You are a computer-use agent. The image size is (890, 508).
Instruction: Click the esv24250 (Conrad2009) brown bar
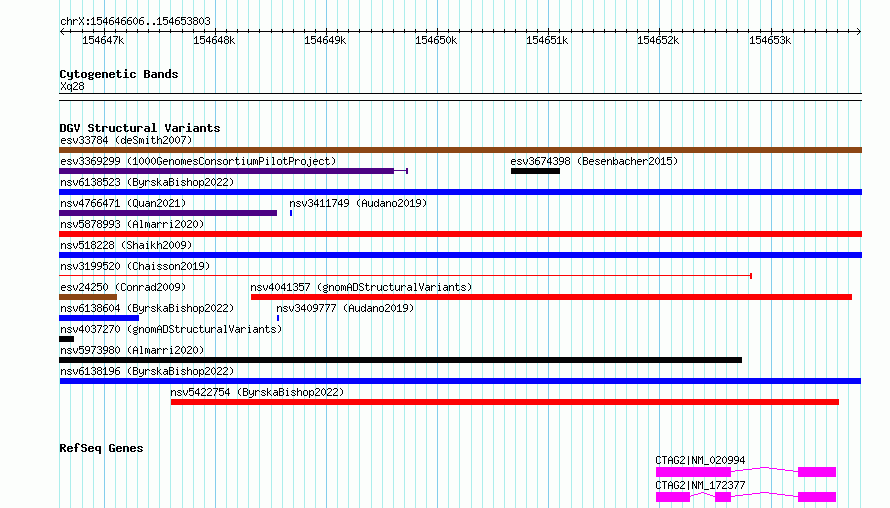pyautogui.click(x=88, y=297)
